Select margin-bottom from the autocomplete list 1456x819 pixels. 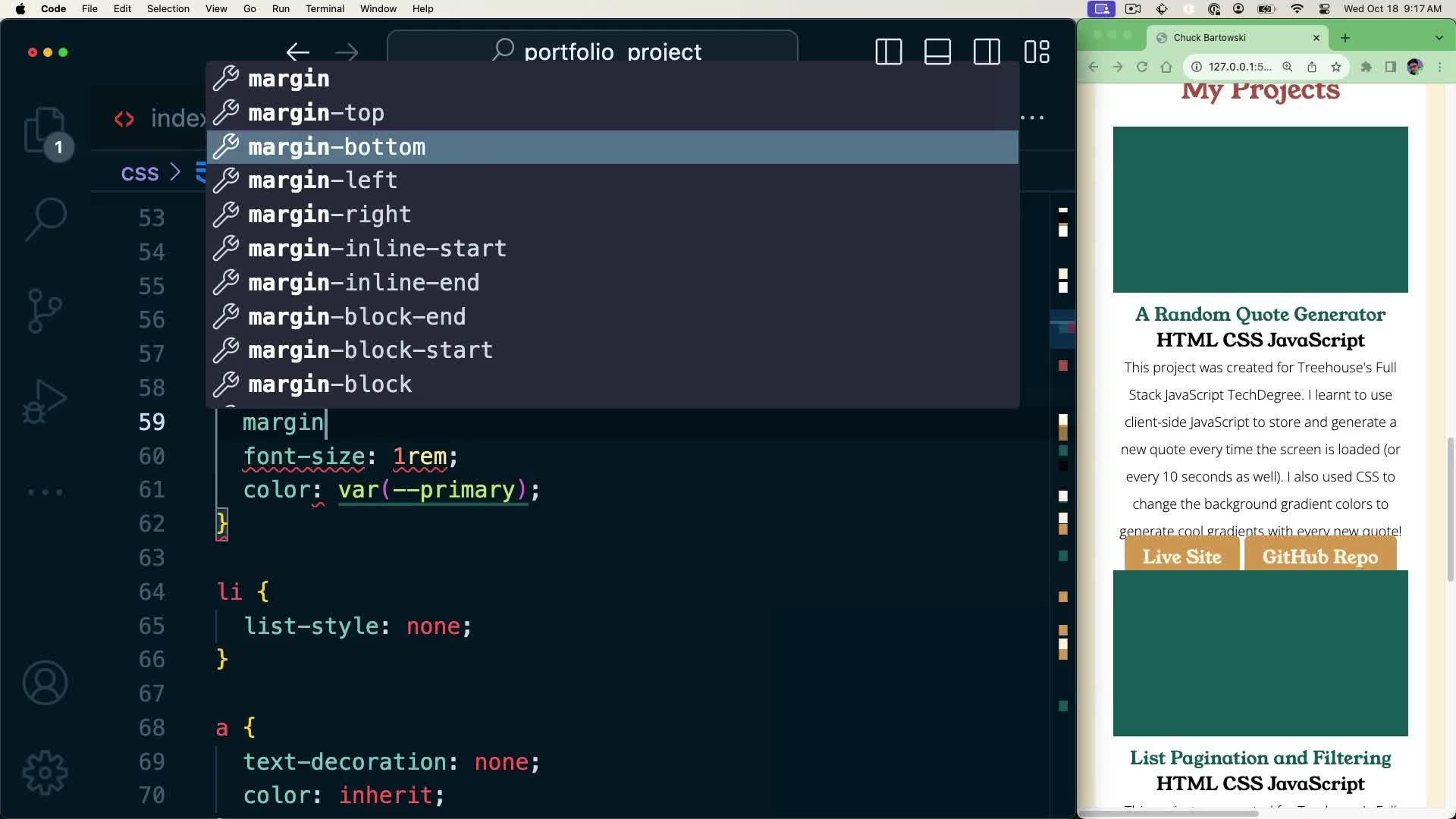coord(337,146)
